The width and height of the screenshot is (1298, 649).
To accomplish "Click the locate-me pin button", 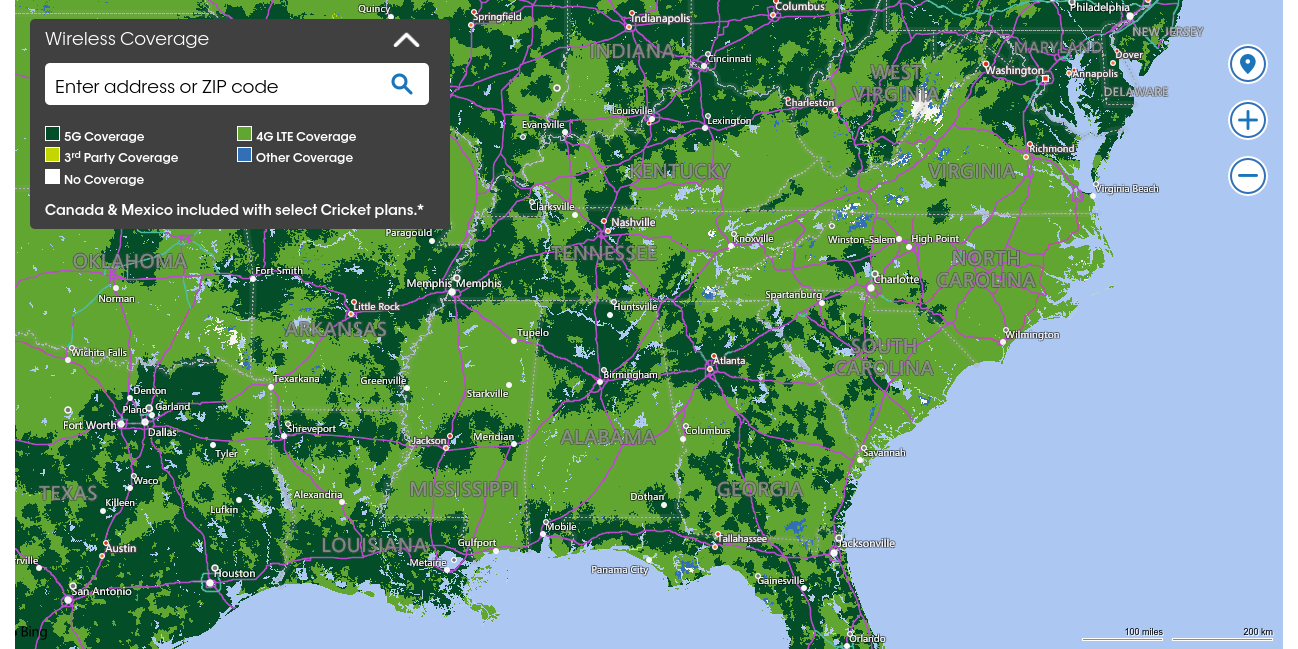I will 1247,65.
